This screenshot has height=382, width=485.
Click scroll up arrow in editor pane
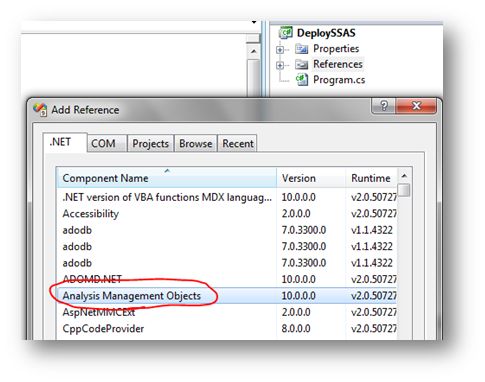pyautogui.click(x=254, y=51)
